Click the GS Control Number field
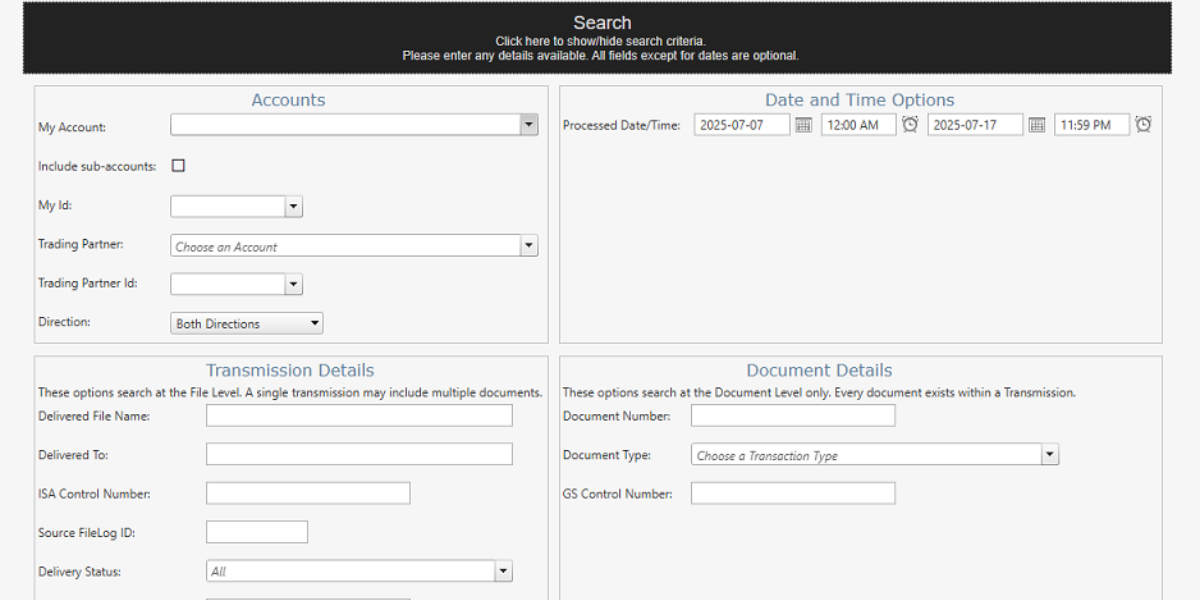The height and width of the screenshot is (600, 1200). [793, 492]
